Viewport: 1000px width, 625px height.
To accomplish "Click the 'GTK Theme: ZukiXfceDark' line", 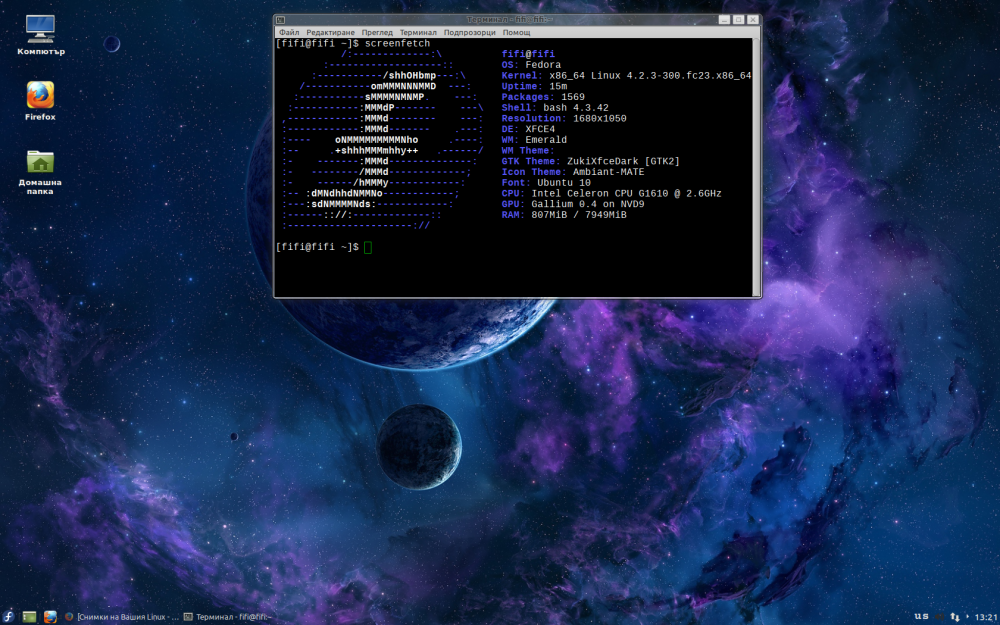I will click(x=591, y=161).
